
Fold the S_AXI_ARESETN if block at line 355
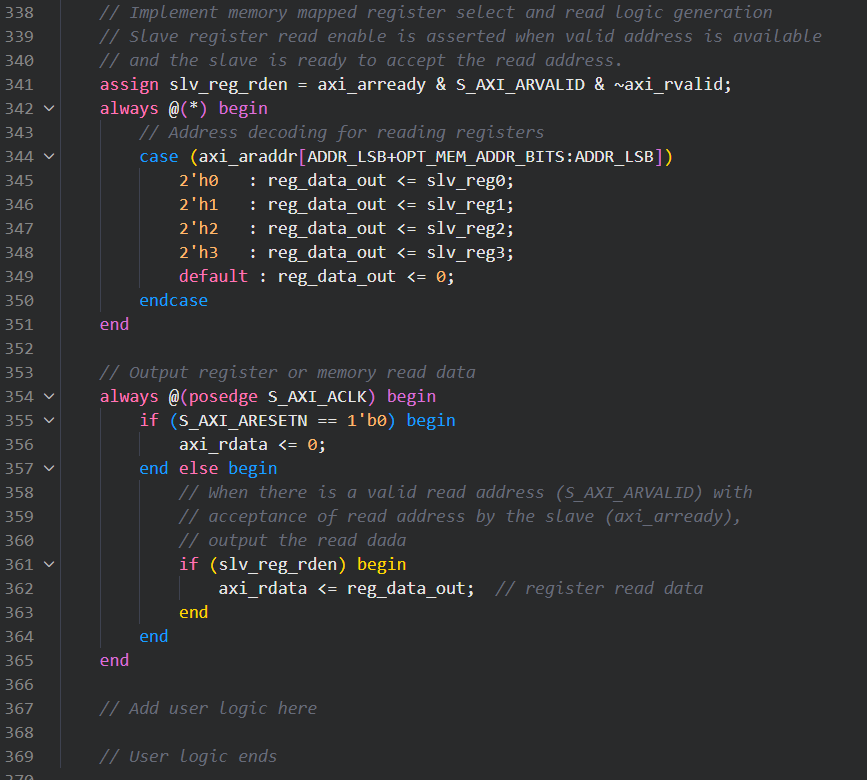pos(49,420)
